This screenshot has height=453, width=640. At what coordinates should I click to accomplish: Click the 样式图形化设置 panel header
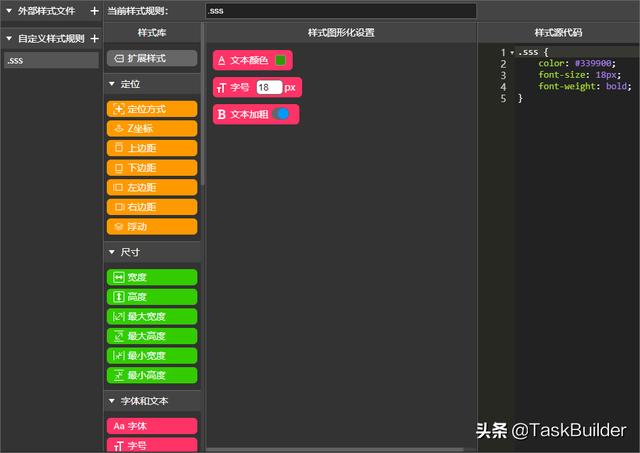click(x=341, y=33)
